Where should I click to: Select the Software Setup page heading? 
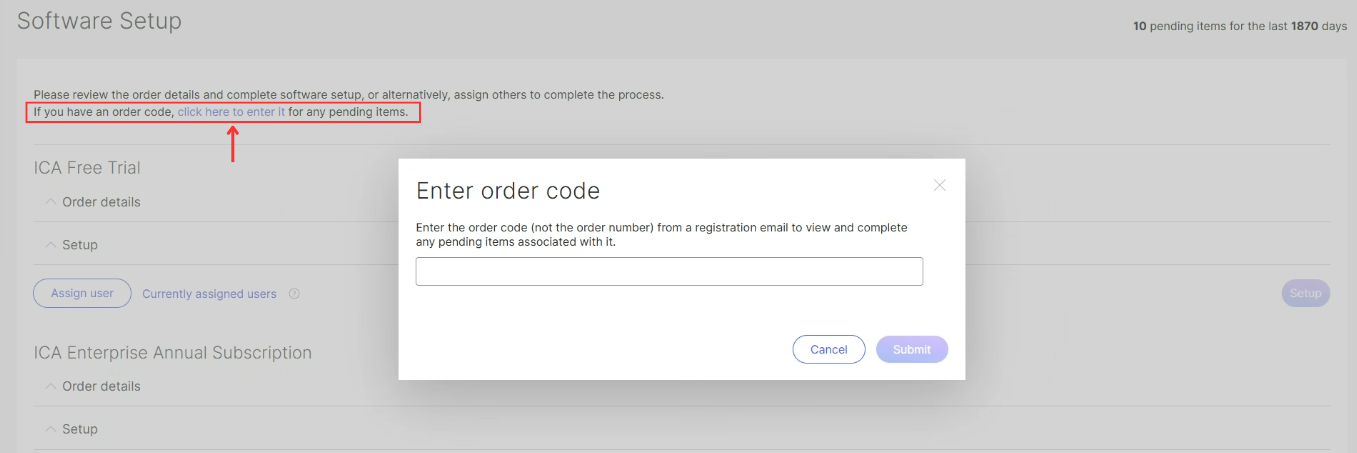pos(99,20)
